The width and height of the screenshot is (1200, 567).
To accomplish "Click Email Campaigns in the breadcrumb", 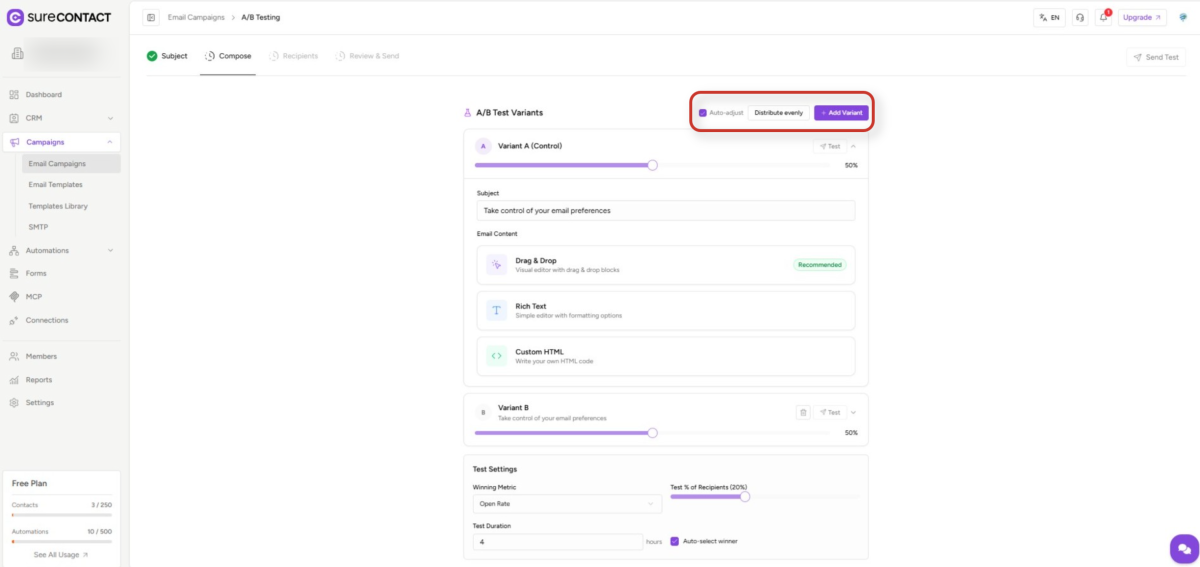I will click(197, 17).
